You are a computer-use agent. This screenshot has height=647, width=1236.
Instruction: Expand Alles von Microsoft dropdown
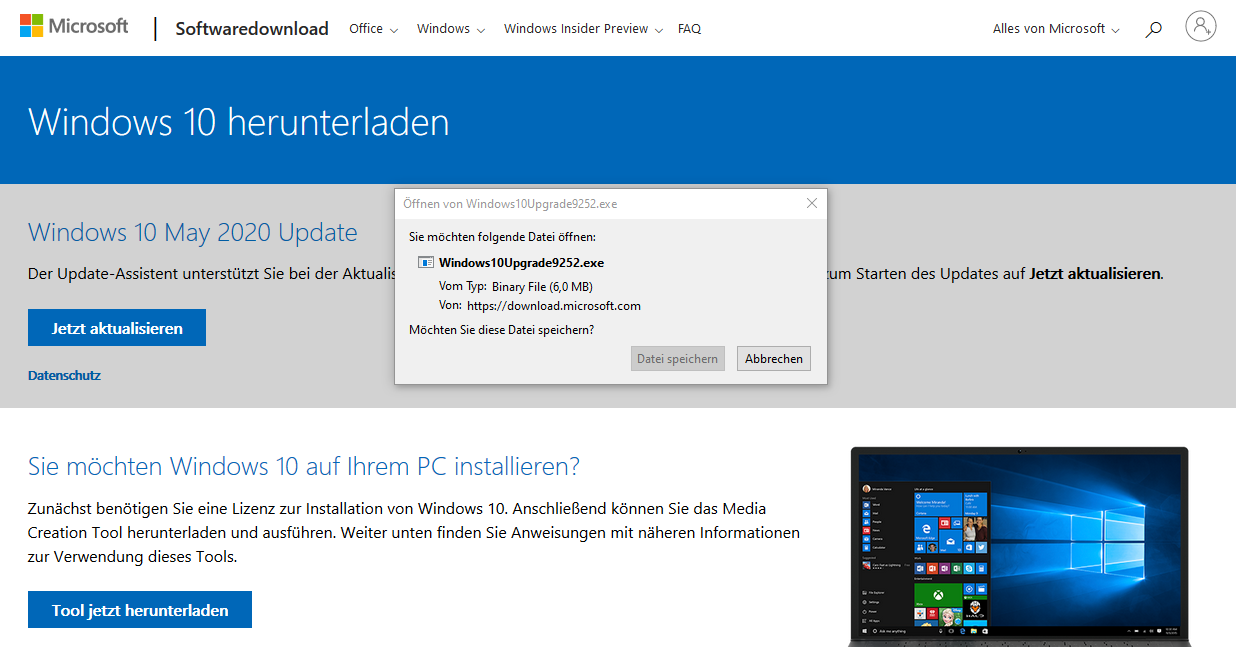click(1056, 29)
